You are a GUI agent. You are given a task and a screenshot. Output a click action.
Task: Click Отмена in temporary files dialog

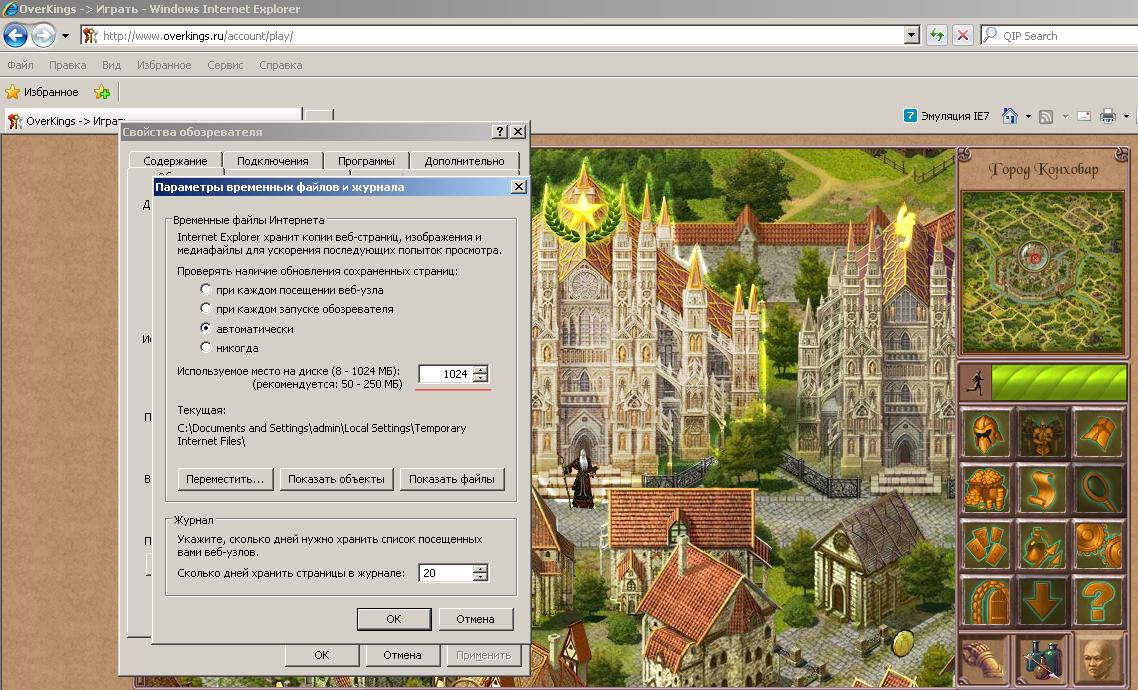(x=475, y=619)
